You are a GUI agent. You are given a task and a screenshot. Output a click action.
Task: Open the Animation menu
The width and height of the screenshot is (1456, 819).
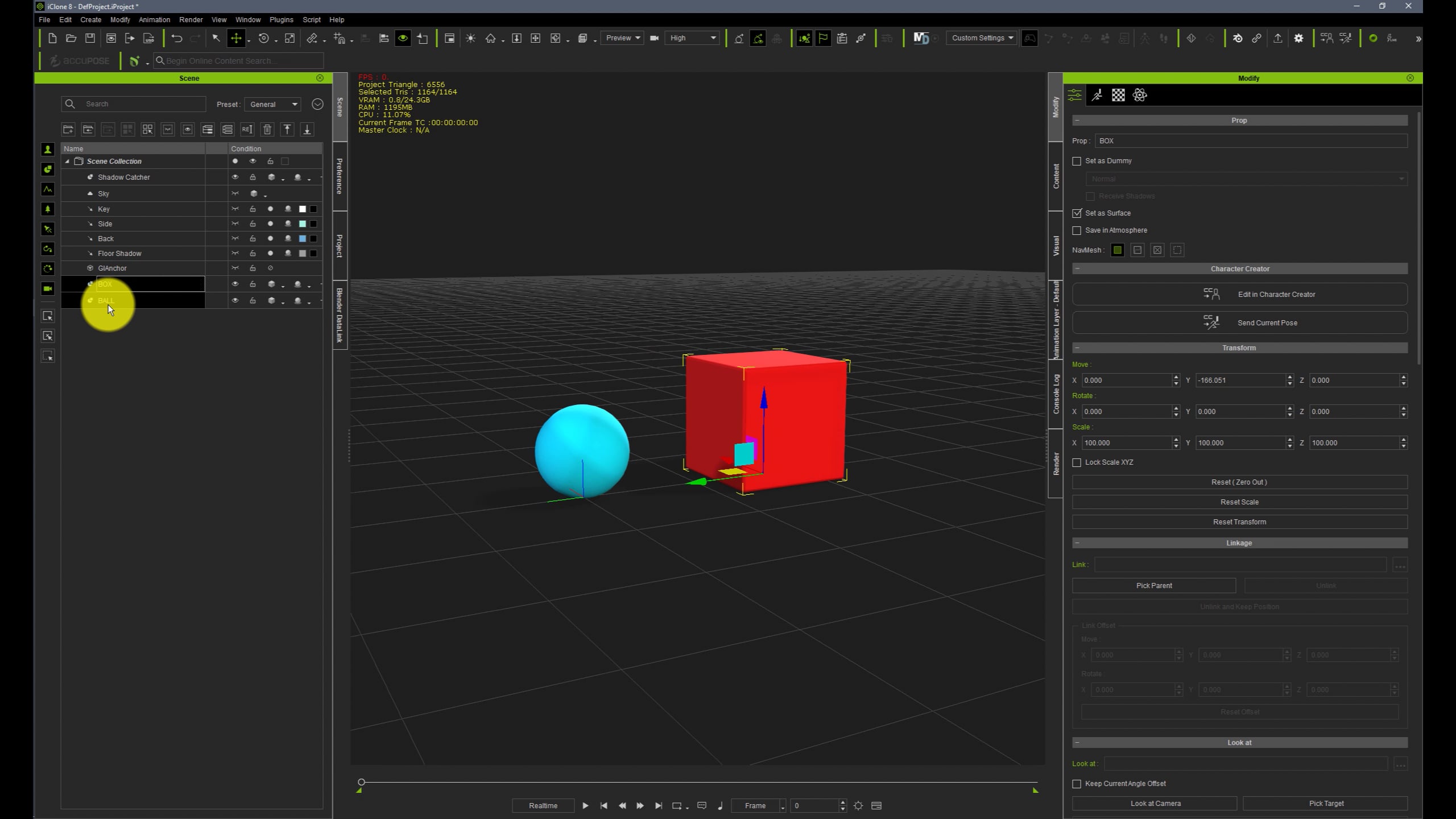click(154, 19)
